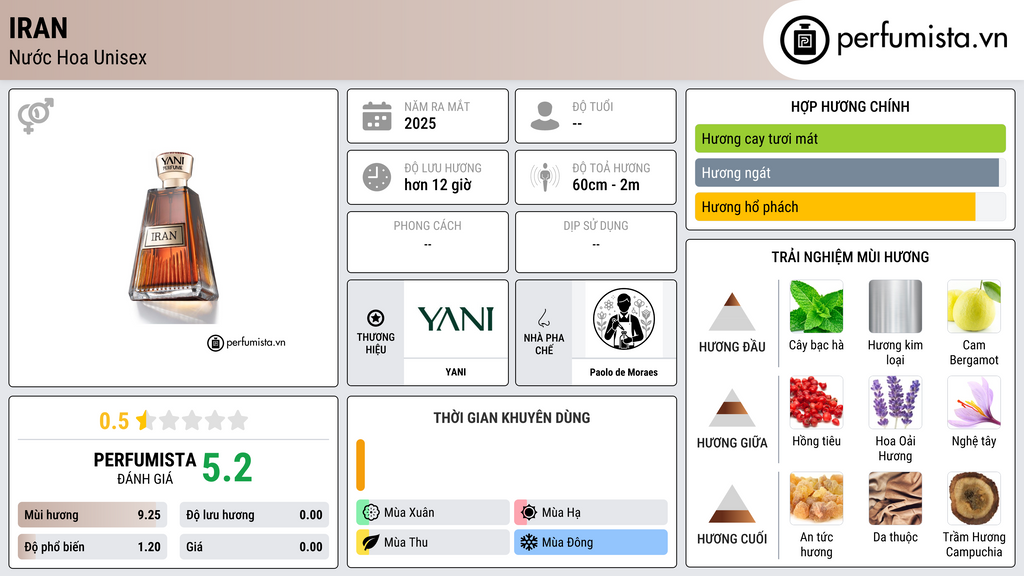Open the Hồng tiêu pink pepper image

click(x=816, y=402)
